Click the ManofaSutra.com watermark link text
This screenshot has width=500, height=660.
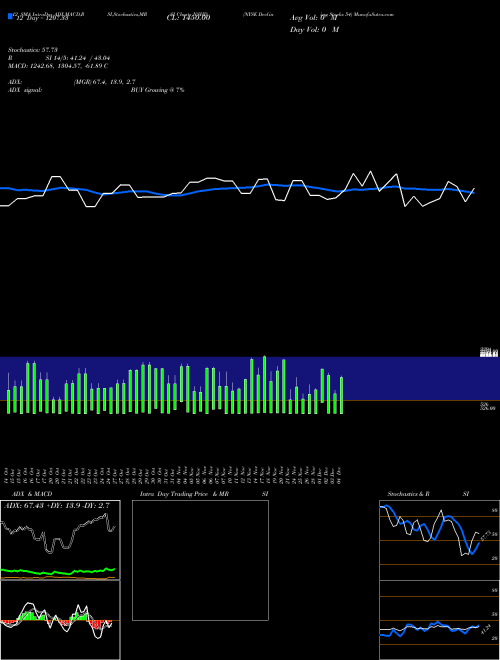tap(374, 14)
